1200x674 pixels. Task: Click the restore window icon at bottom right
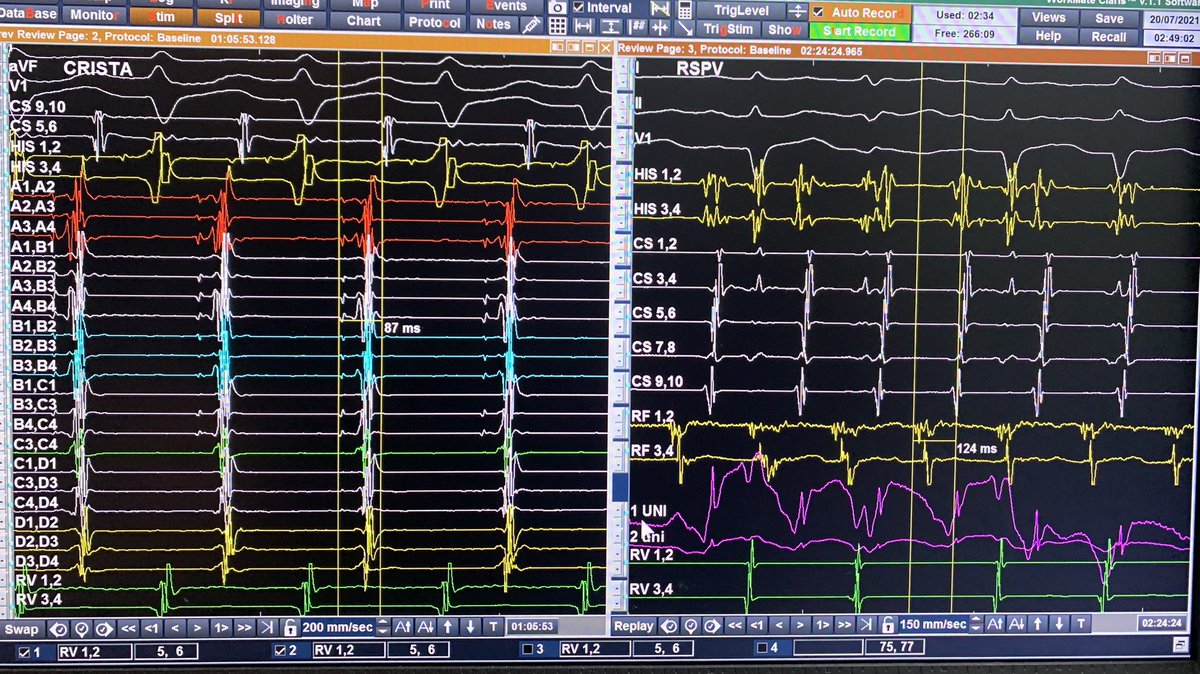coord(1180,645)
